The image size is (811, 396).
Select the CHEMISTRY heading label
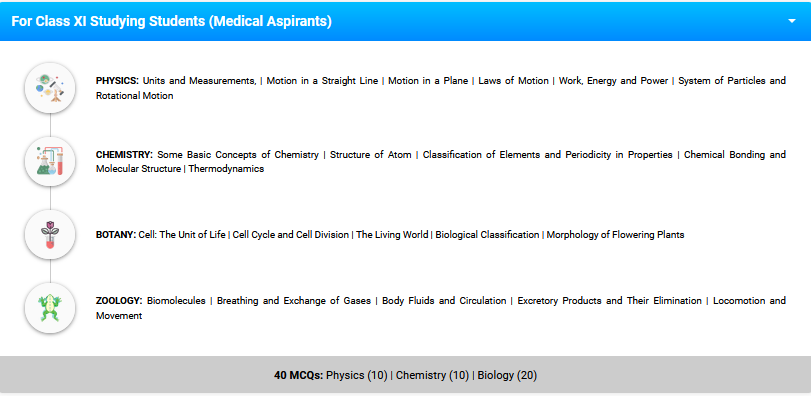(124, 155)
